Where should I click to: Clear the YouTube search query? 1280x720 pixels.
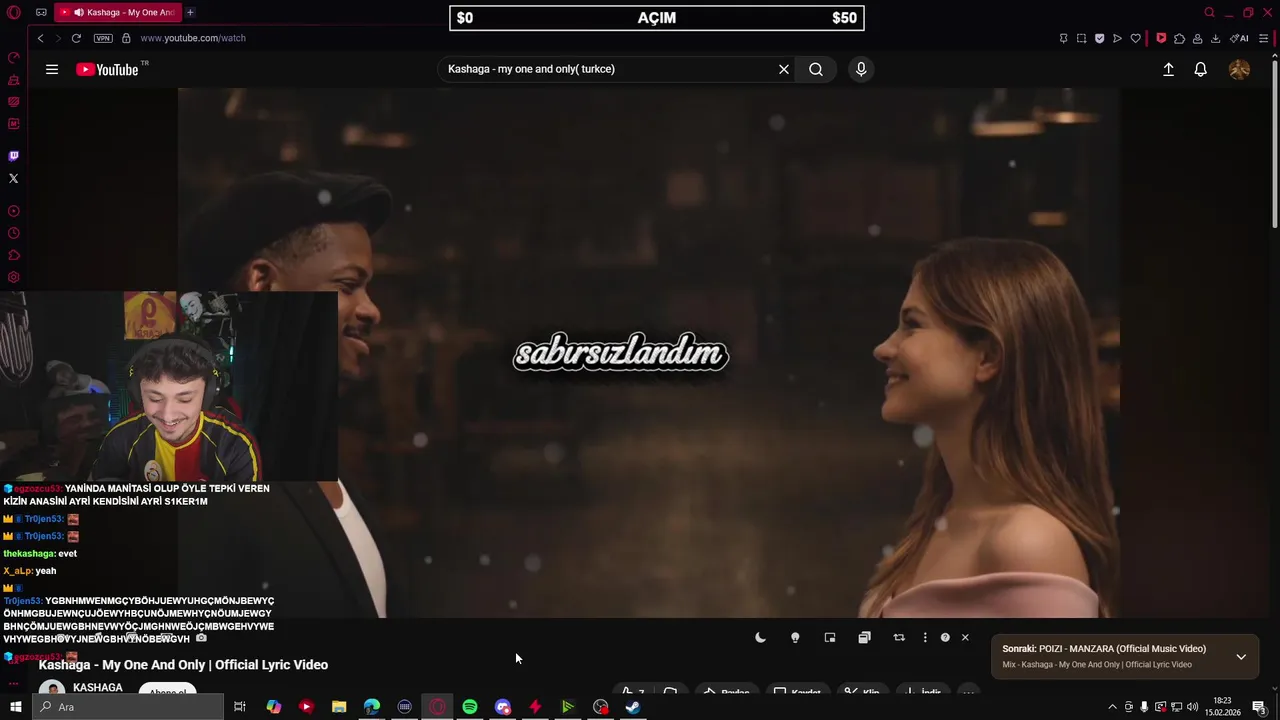(784, 69)
